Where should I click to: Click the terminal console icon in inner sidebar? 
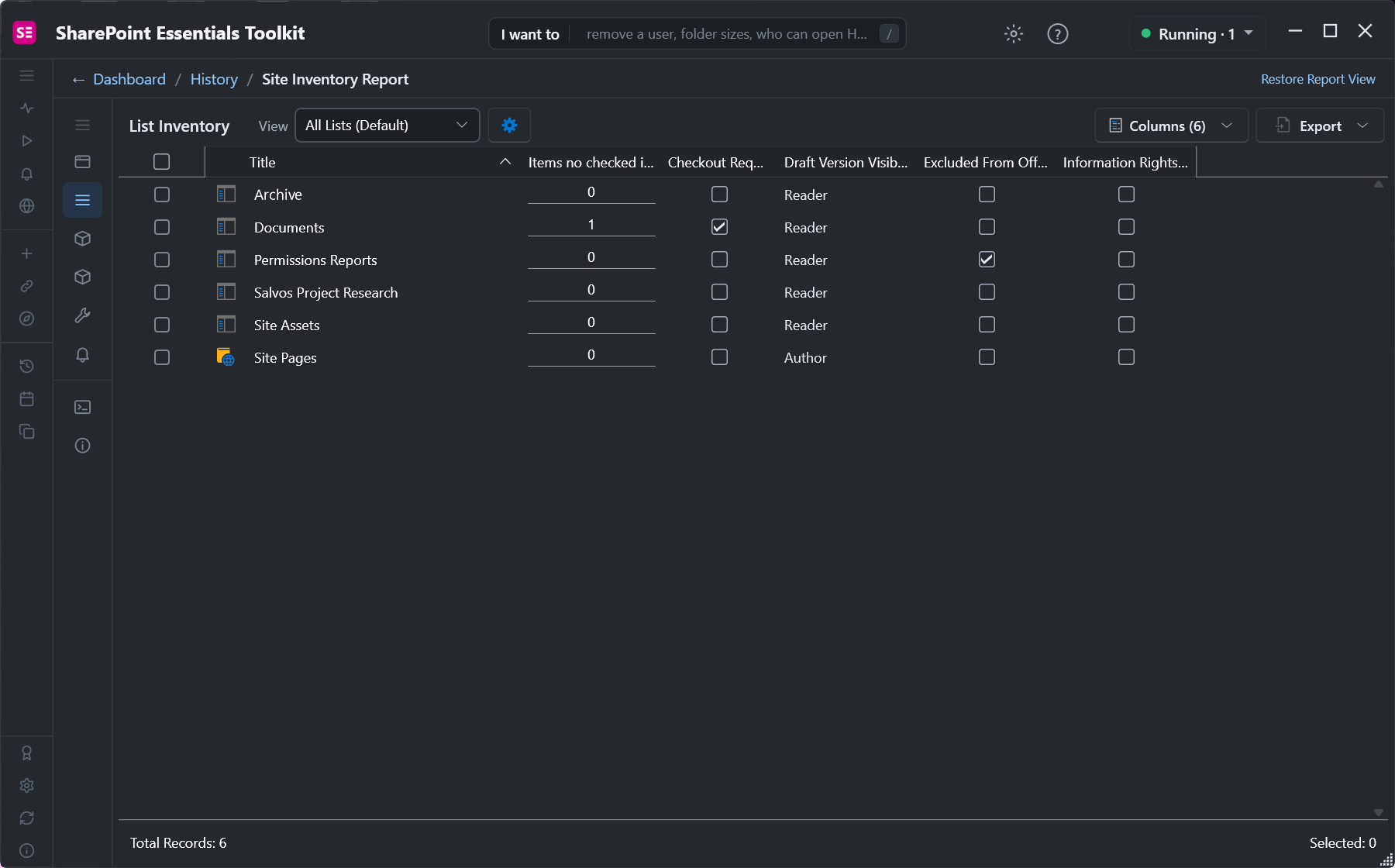[x=83, y=407]
